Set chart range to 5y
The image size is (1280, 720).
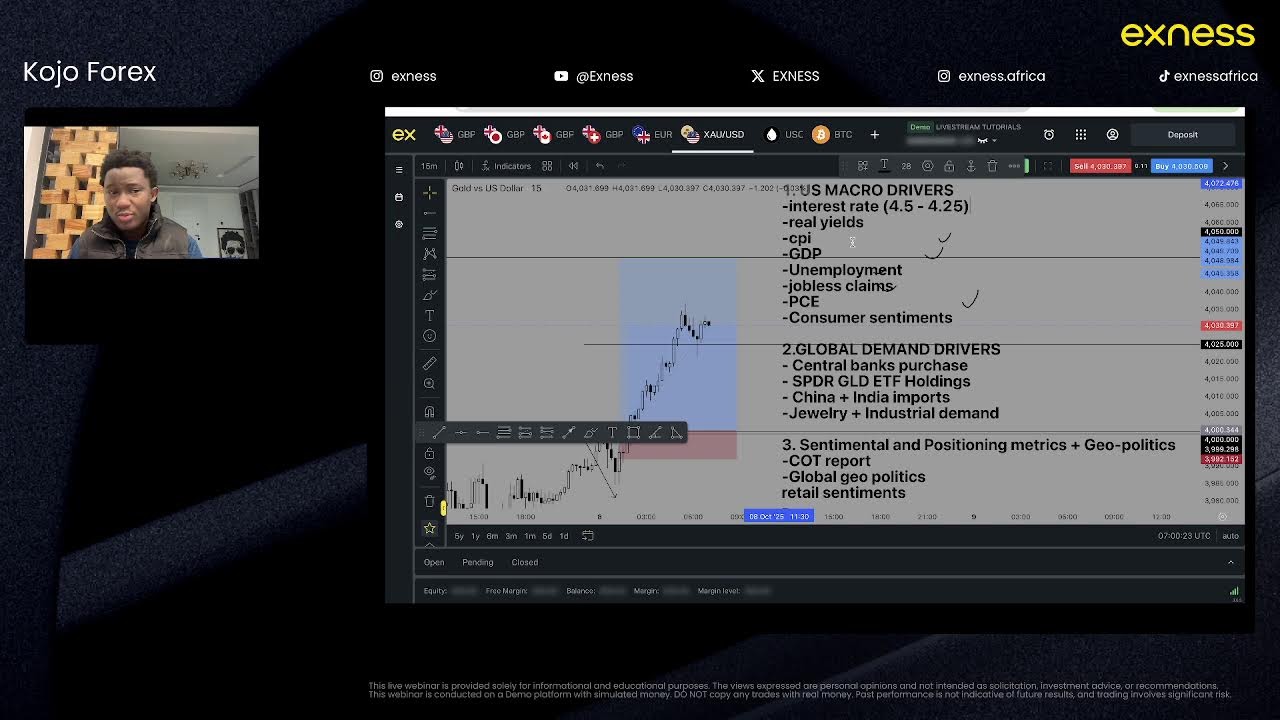459,536
